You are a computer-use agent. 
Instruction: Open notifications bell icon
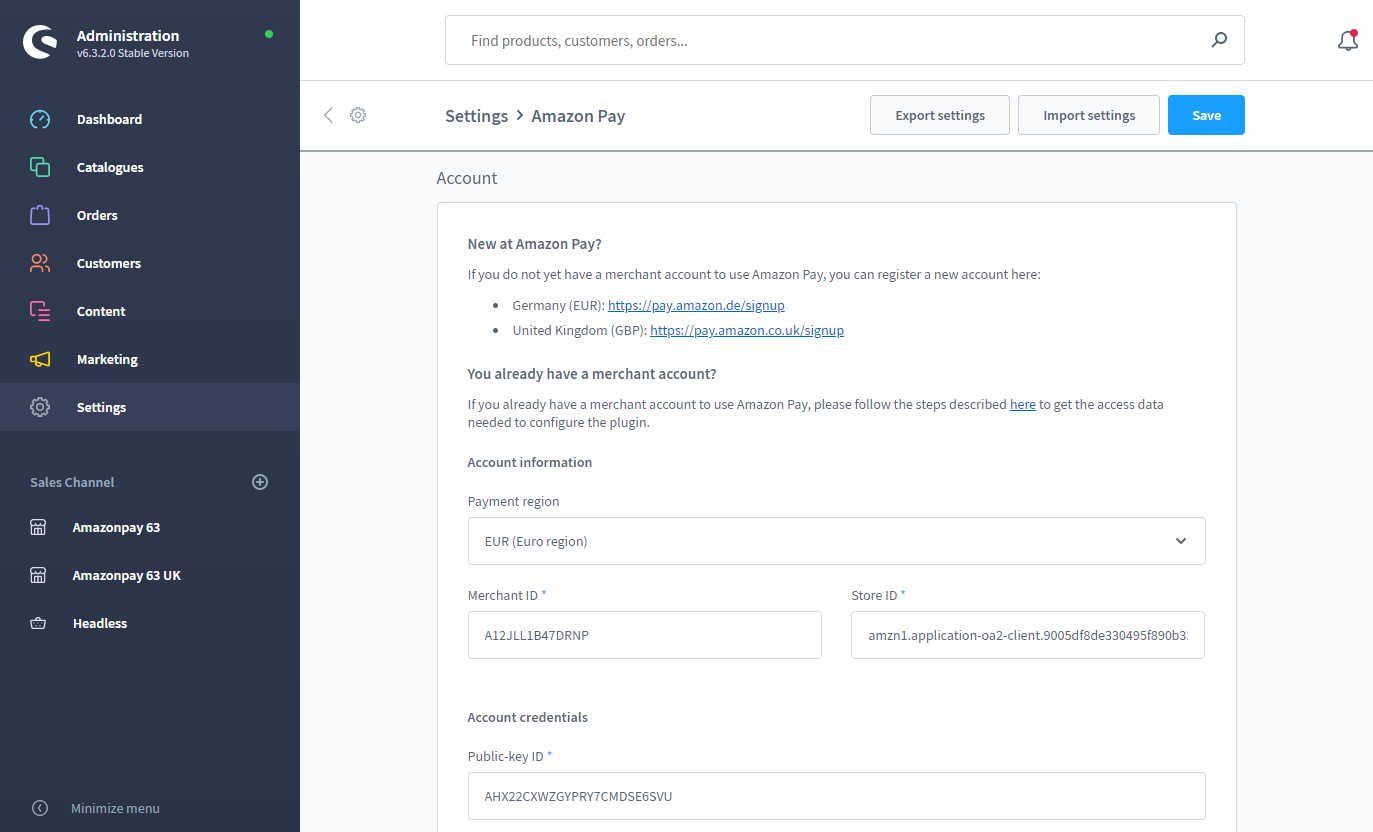tap(1348, 40)
